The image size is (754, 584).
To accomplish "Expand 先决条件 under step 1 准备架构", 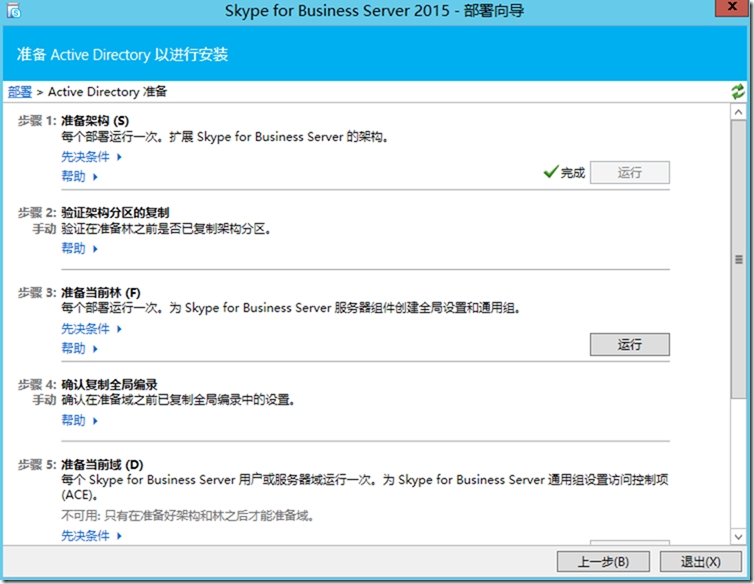I will (x=91, y=157).
